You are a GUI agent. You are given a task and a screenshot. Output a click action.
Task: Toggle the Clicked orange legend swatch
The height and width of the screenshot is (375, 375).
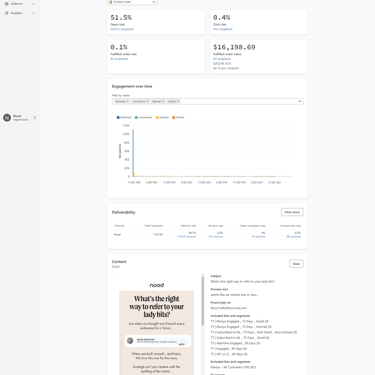[173, 117]
